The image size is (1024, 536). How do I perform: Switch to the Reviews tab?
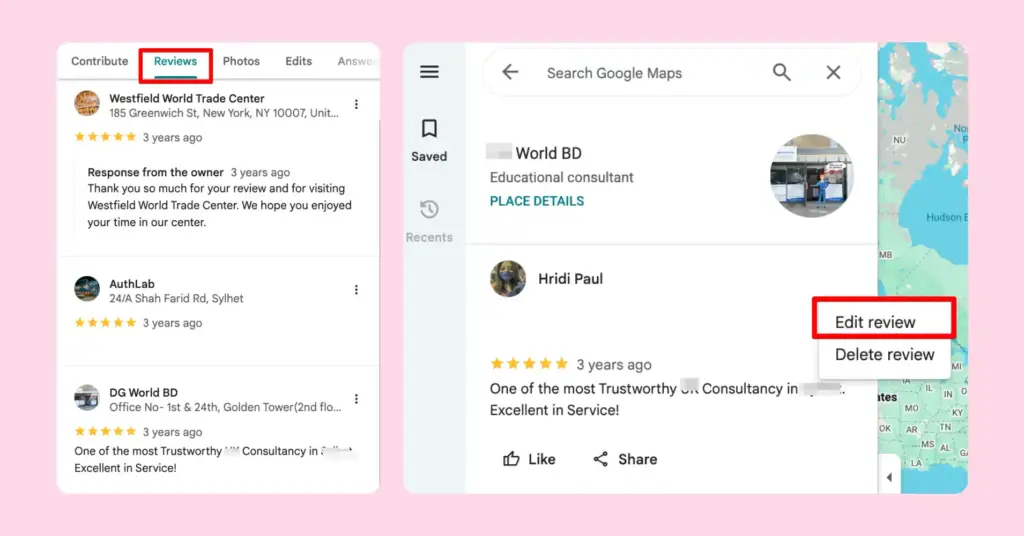(175, 61)
